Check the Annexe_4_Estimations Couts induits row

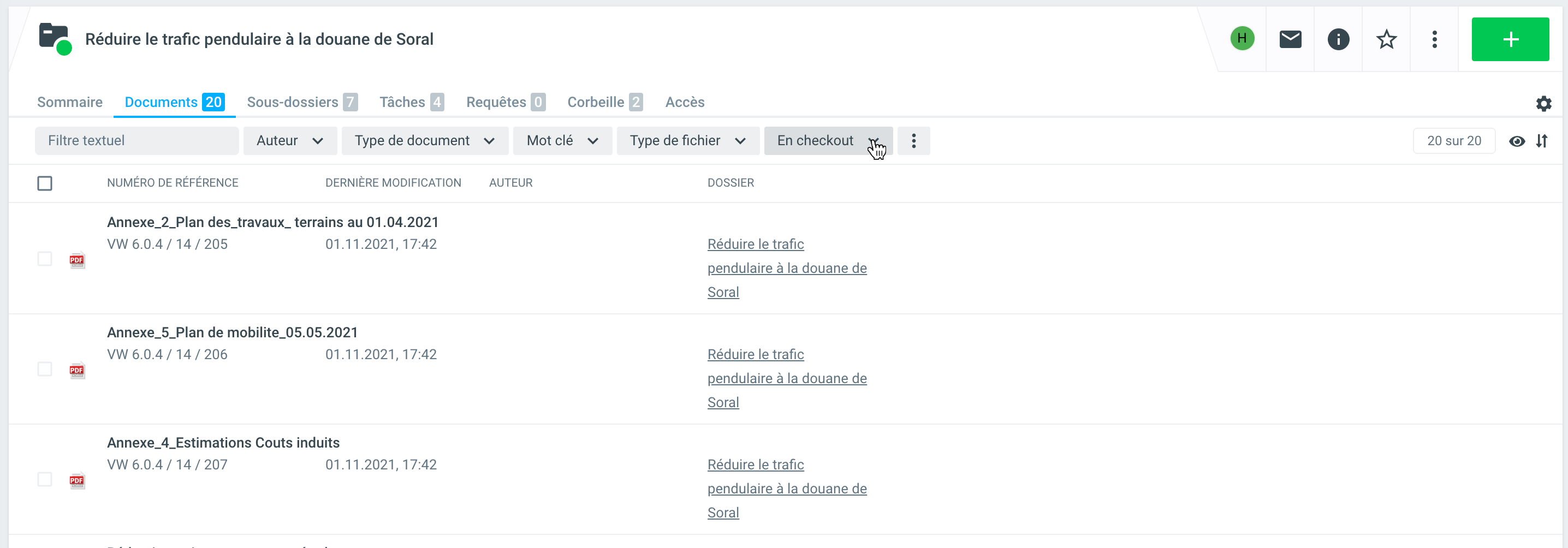[x=44, y=479]
